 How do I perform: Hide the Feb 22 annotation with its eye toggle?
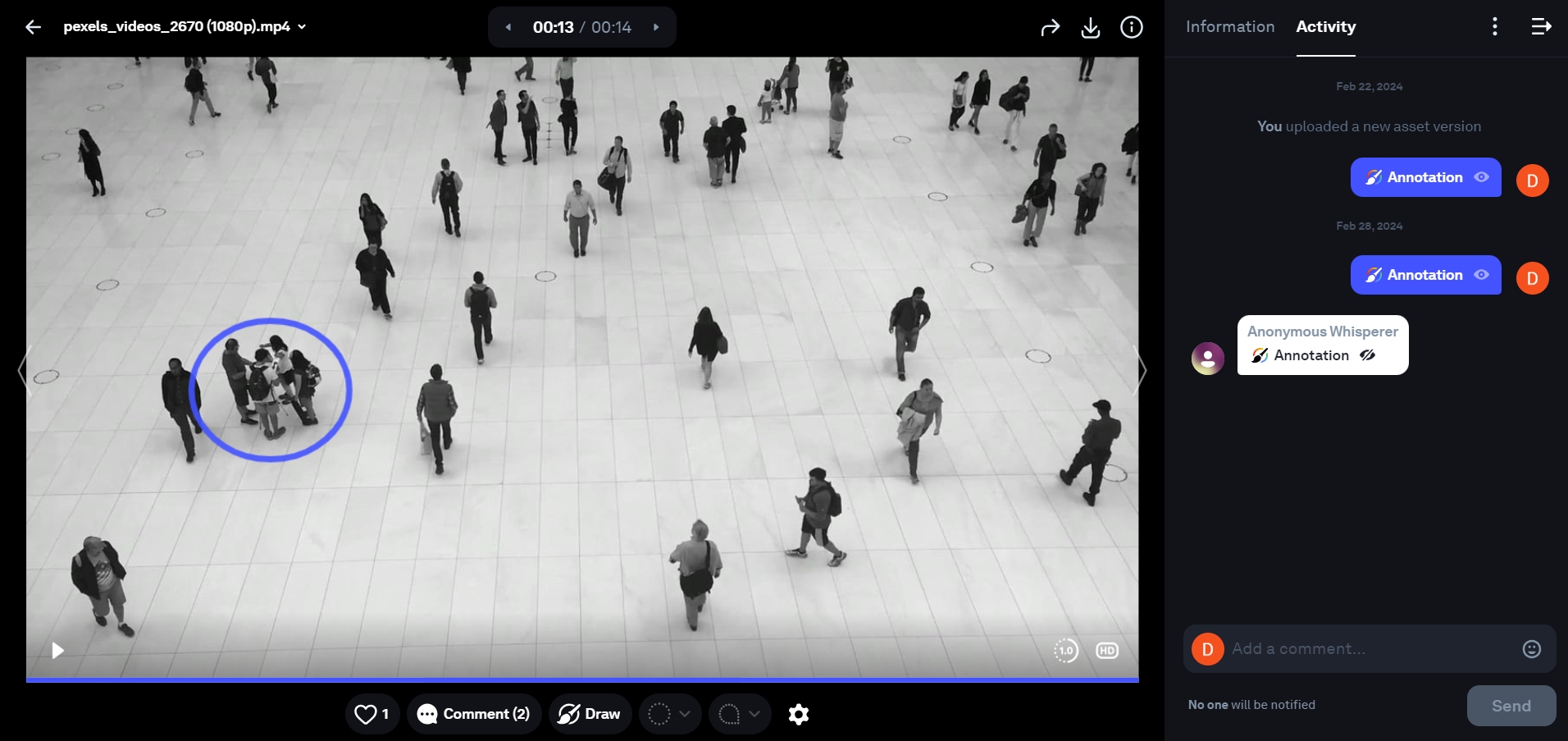tap(1481, 177)
